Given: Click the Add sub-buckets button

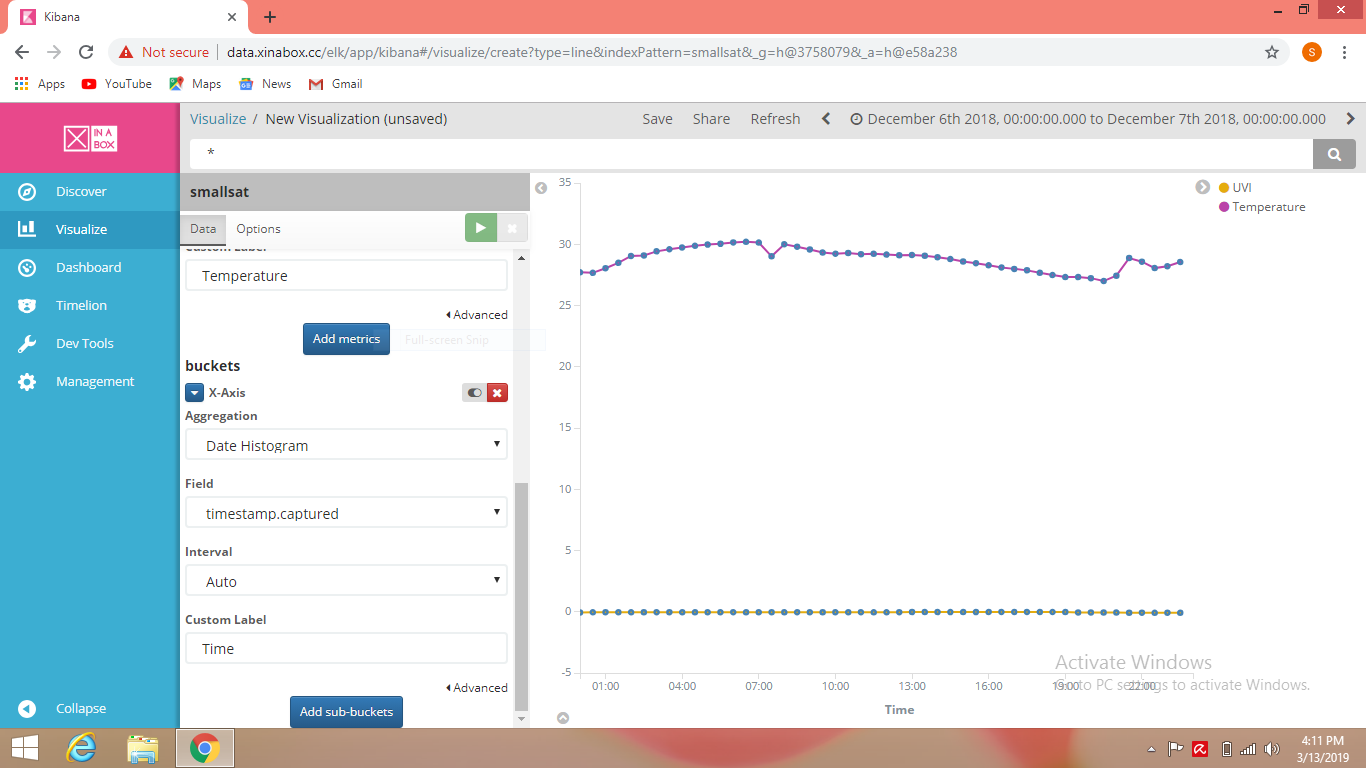Looking at the screenshot, I should point(346,712).
